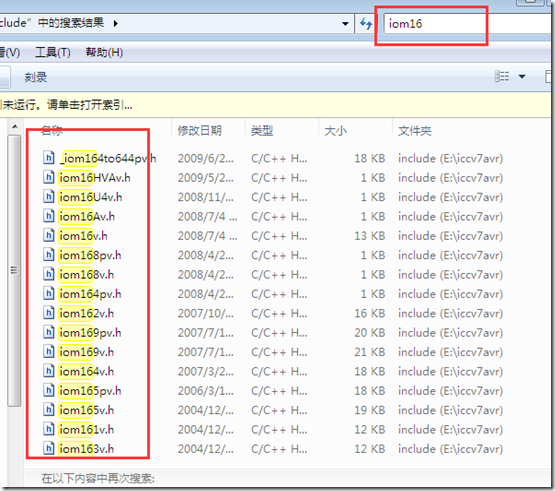555x491 pixels.
Task: Open the 帮助(H) menu
Action: (104, 52)
